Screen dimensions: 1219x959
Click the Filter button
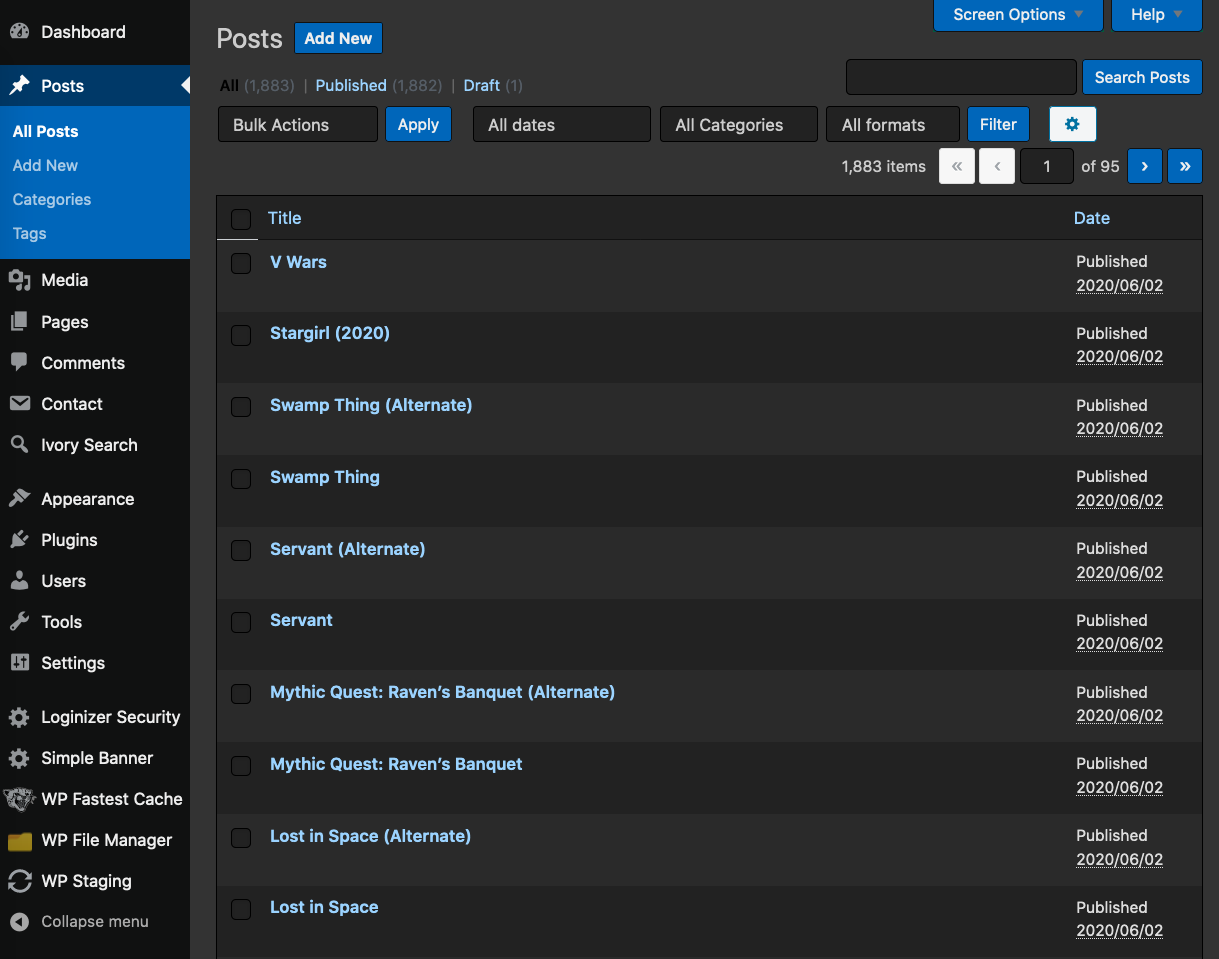pos(998,124)
